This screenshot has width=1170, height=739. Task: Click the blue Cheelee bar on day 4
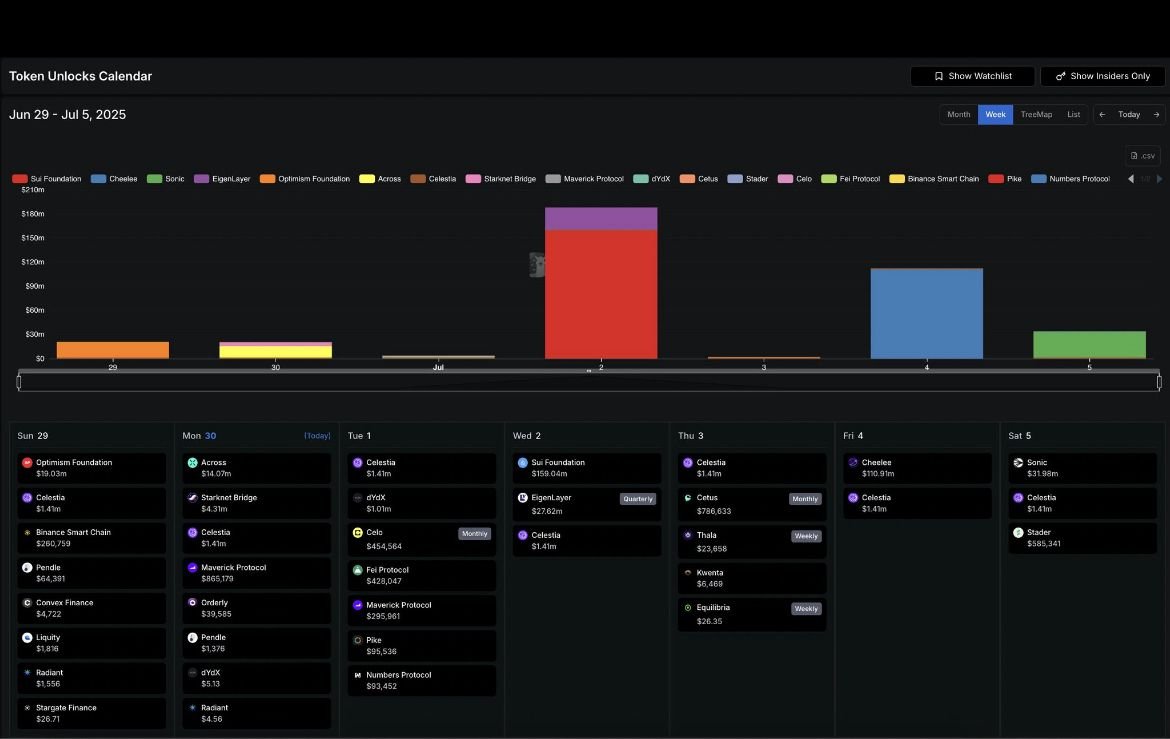click(x=926, y=314)
